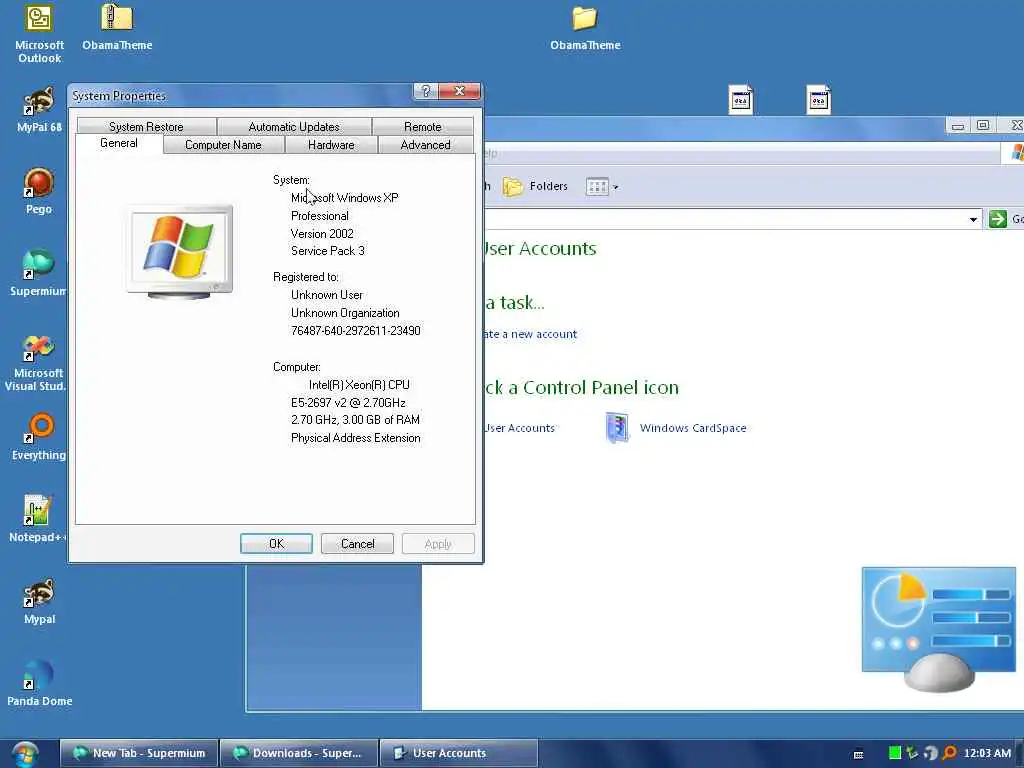Click the green square tray icon
The image size is (1024, 768).
[895, 753]
